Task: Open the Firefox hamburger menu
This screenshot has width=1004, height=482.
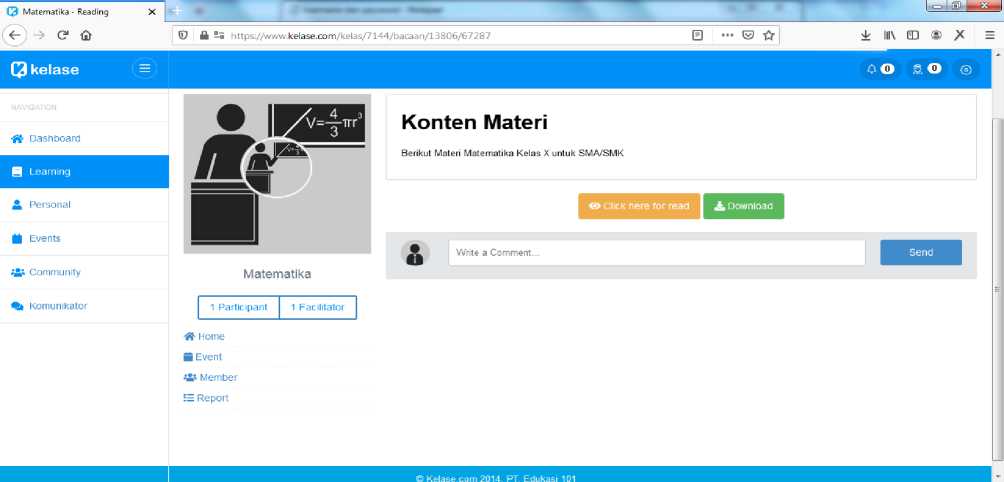Action: click(990, 36)
